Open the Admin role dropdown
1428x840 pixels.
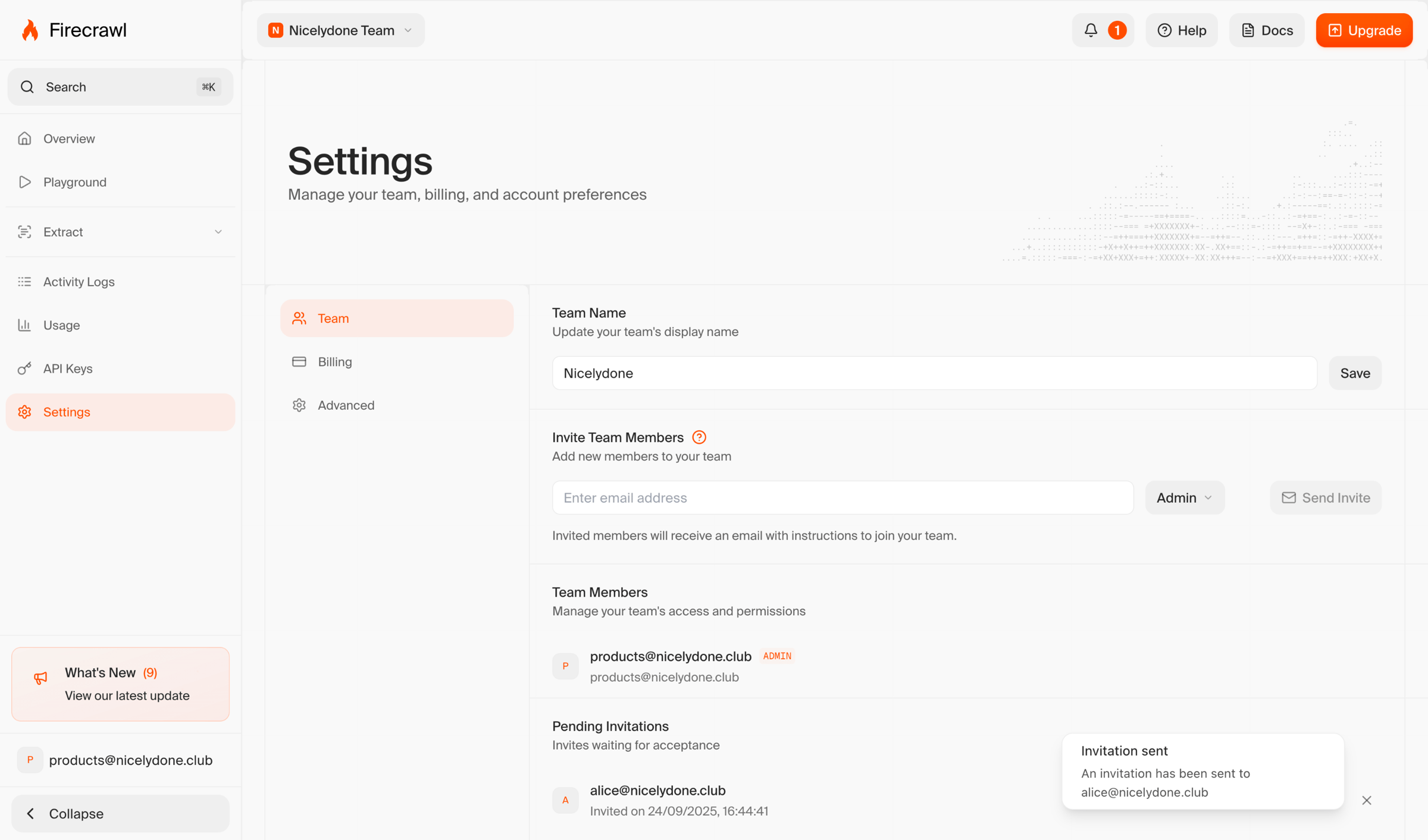click(1184, 497)
